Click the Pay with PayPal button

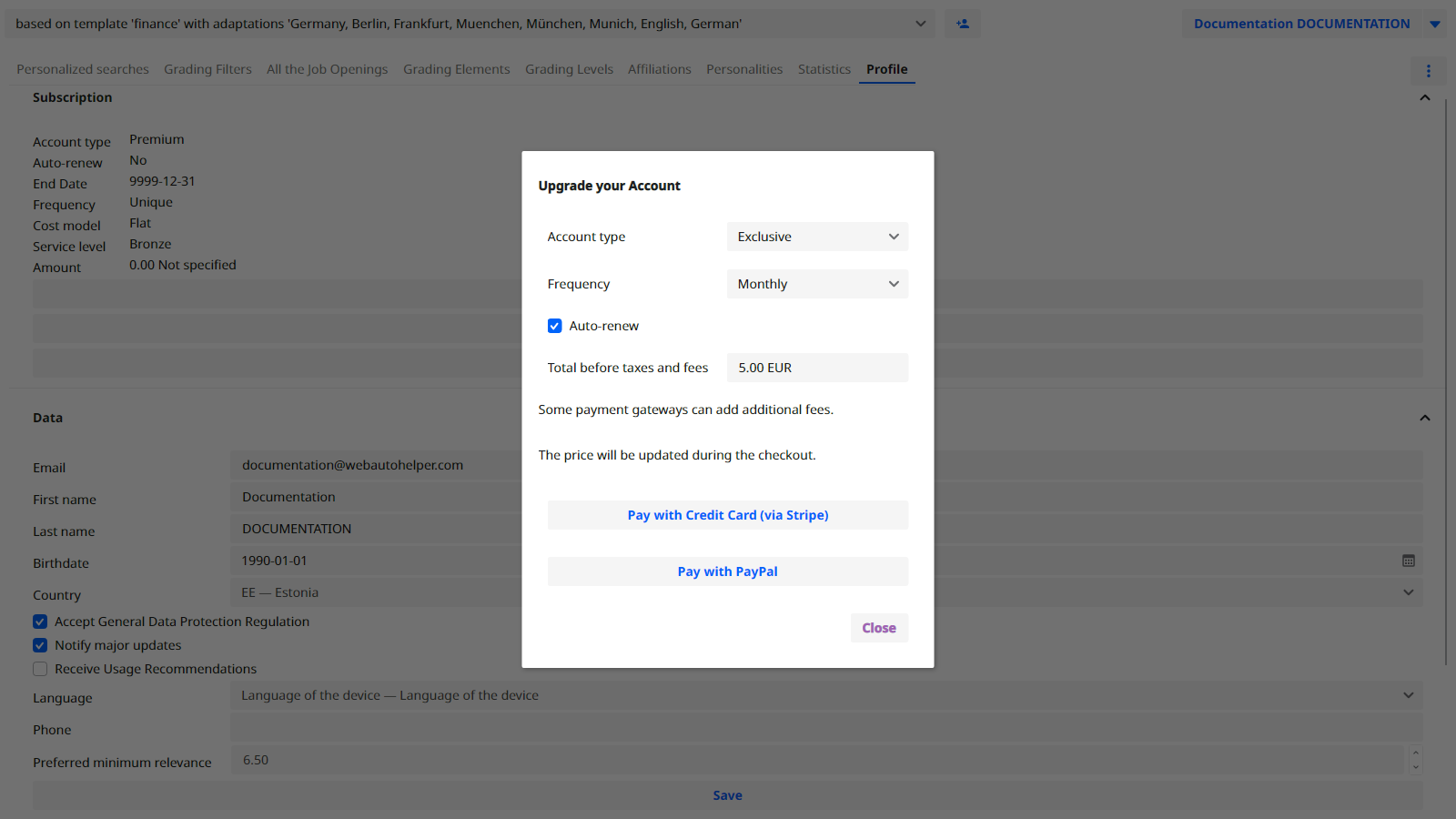[727, 571]
